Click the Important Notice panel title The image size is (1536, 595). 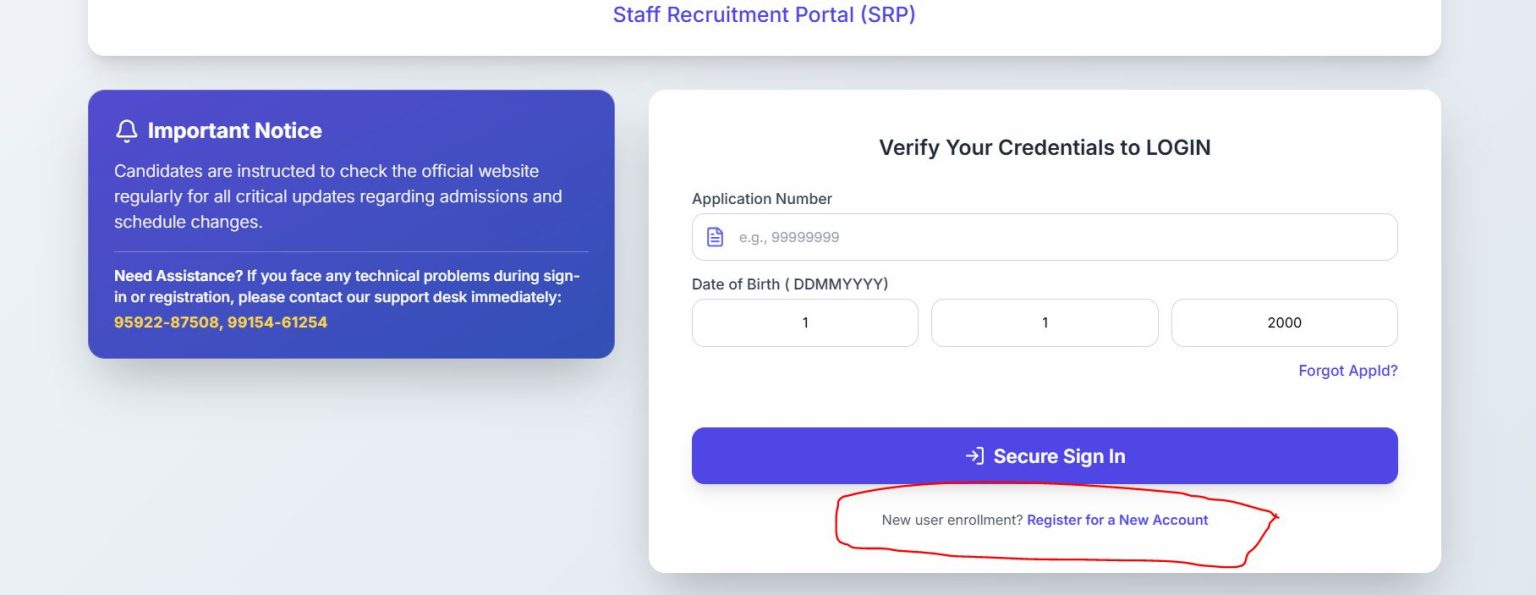click(233, 130)
